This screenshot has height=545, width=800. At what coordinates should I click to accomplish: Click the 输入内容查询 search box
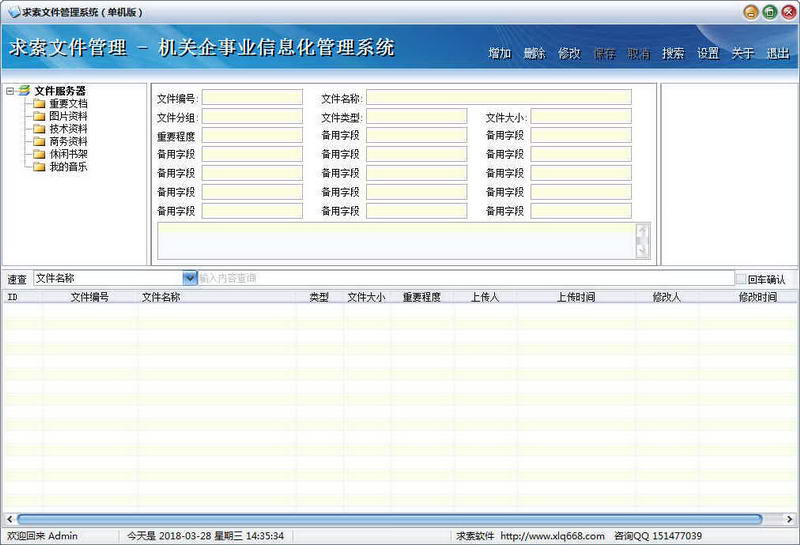tap(465, 278)
